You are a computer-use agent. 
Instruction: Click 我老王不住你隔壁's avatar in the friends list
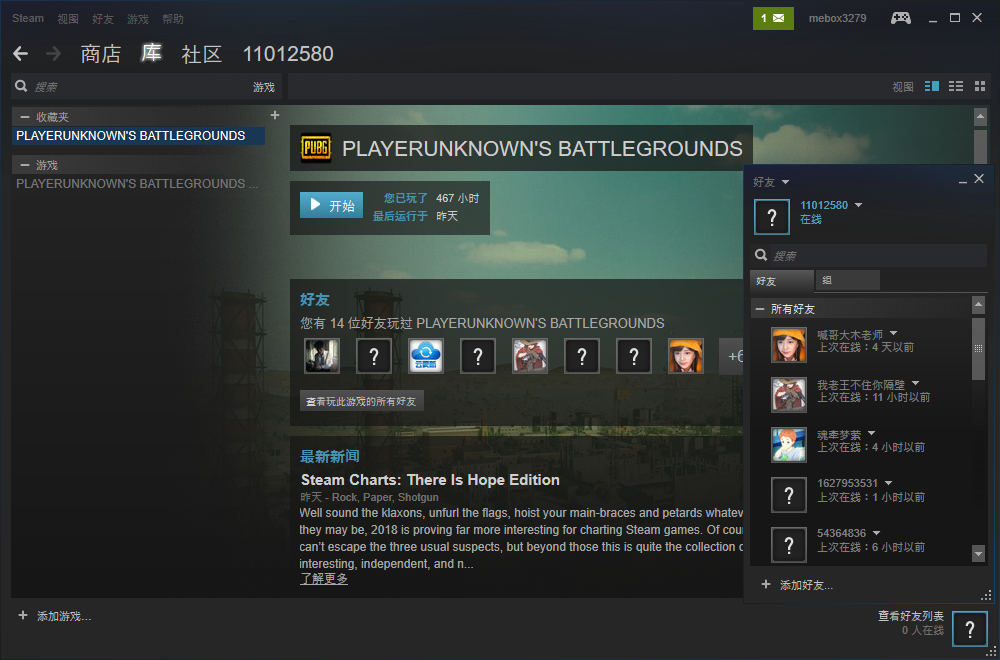788,395
